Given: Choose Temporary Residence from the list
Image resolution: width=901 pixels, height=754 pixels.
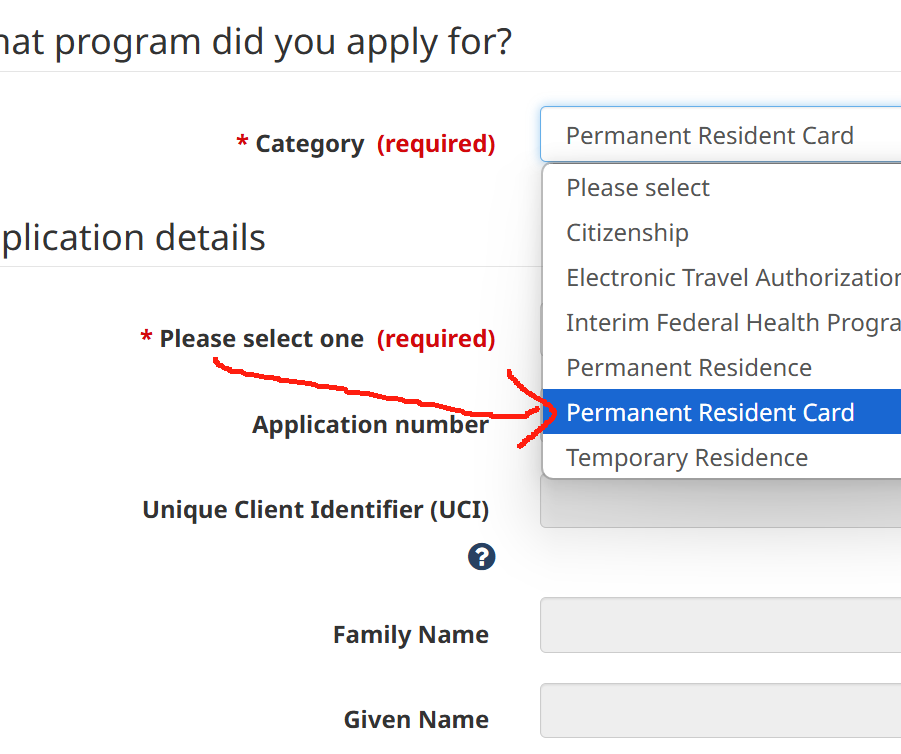Looking at the screenshot, I should [687, 458].
